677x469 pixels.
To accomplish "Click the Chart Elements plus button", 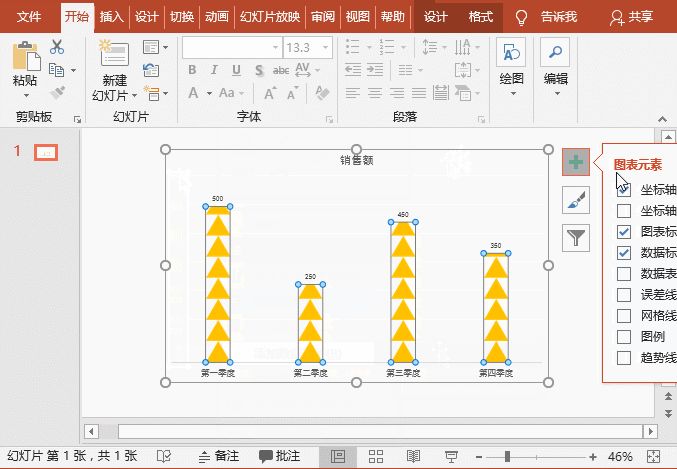I will [x=576, y=162].
